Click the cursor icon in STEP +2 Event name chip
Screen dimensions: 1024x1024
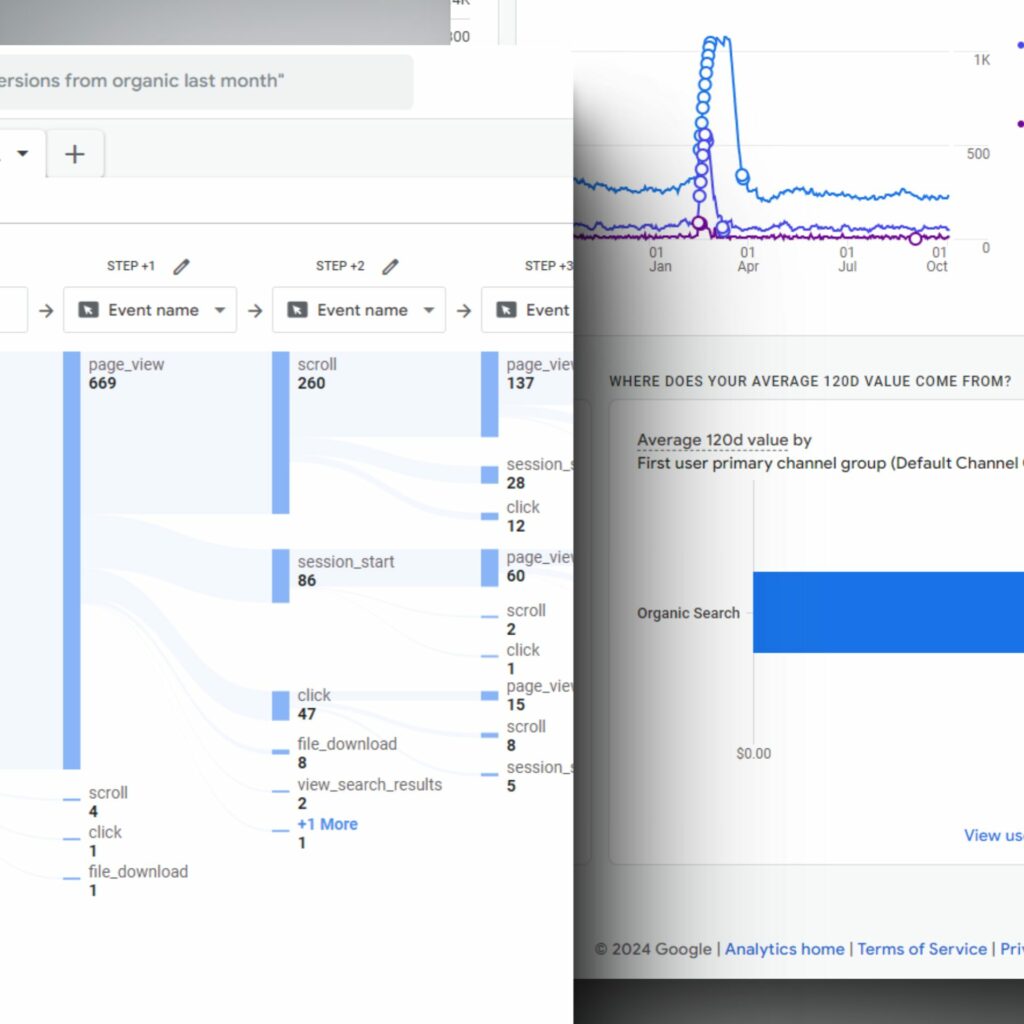300,310
